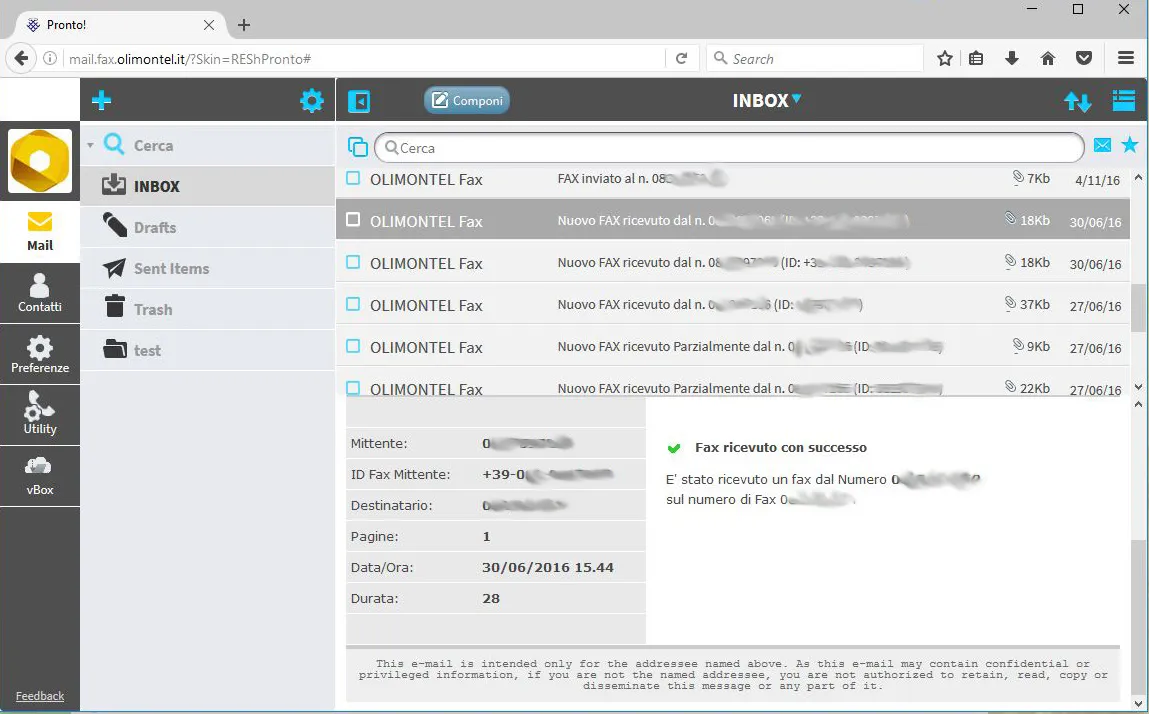Open the Utility module

coord(40,414)
